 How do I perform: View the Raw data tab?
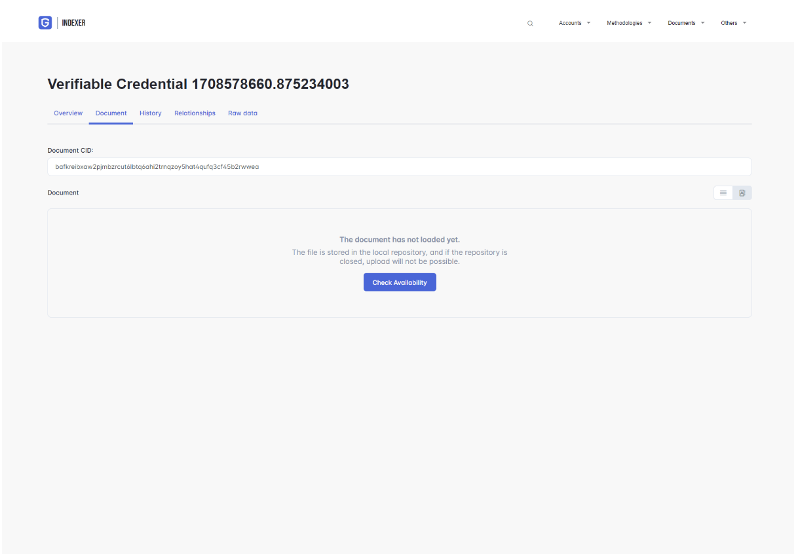242,113
